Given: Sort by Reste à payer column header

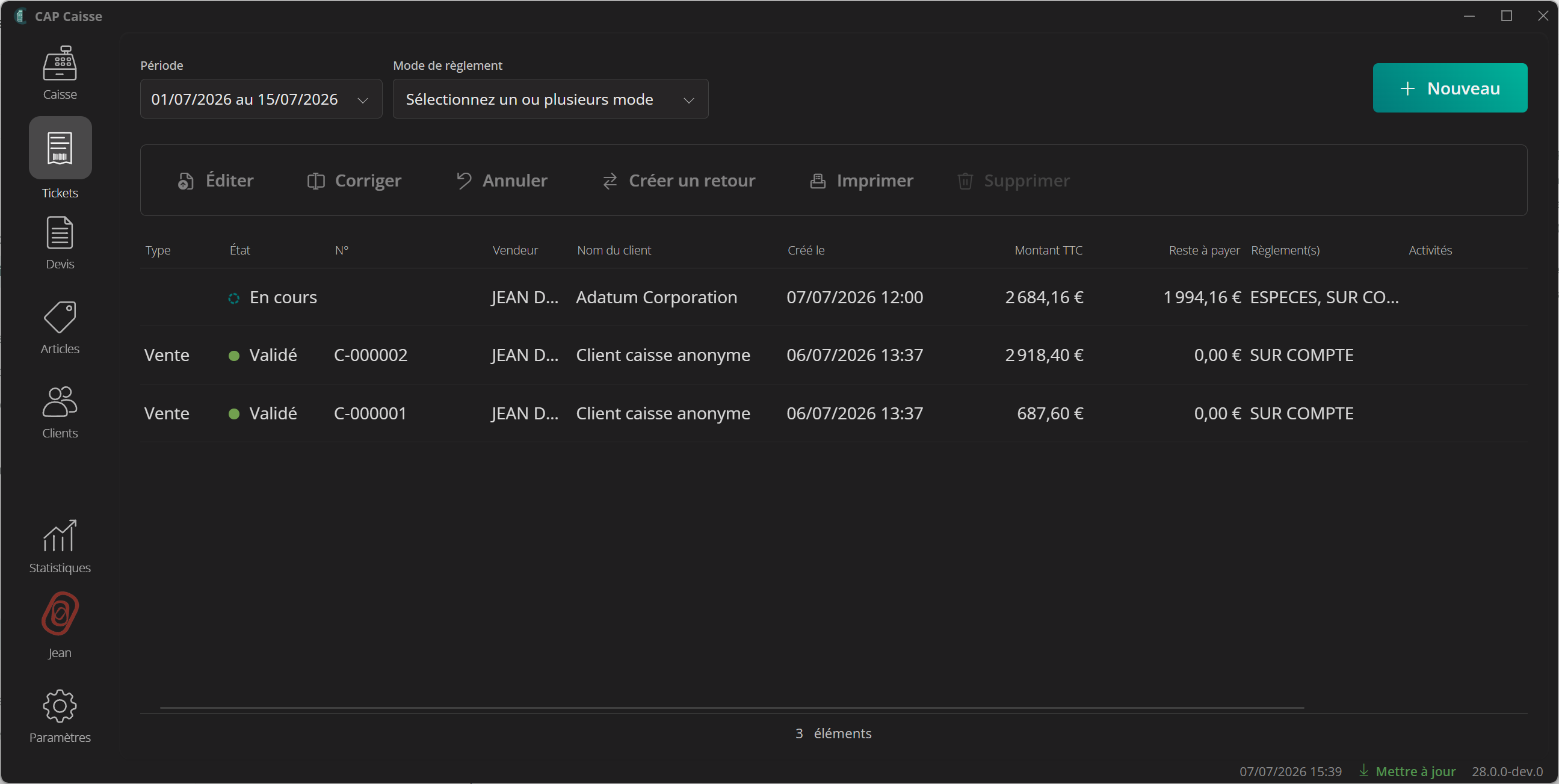Looking at the screenshot, I should 1205,250.
